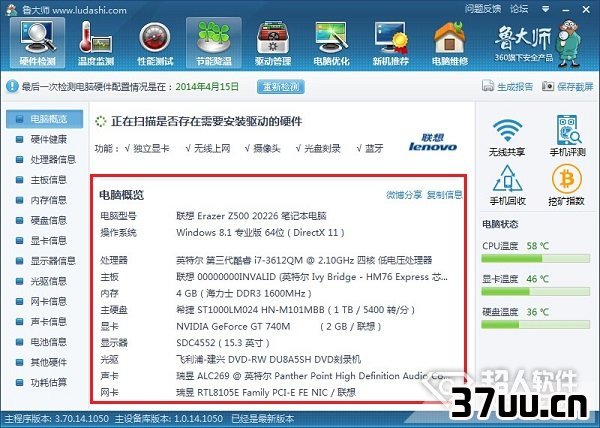Viewport: 600px width, 428px height.
Task: Click the info alert icon beside 最后一次检测
Action: [12, 86]
